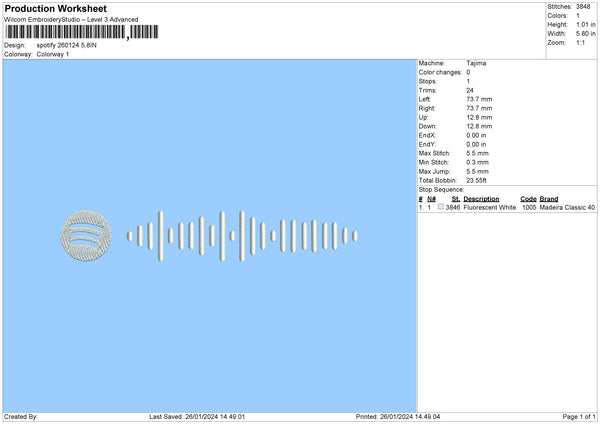Click the Machine value "Tajima"

[x=476, y=63]
